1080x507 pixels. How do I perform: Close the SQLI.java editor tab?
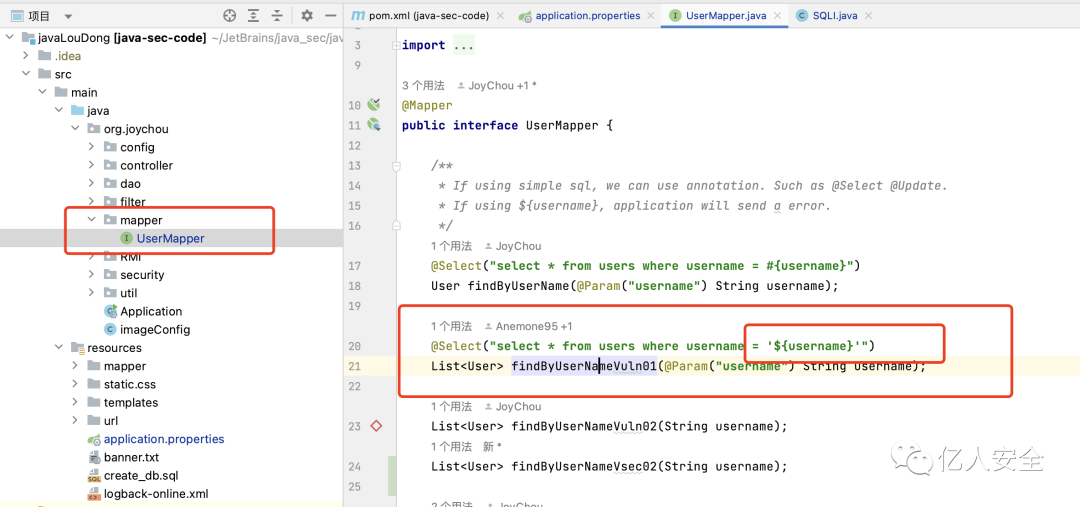point(869,16)
